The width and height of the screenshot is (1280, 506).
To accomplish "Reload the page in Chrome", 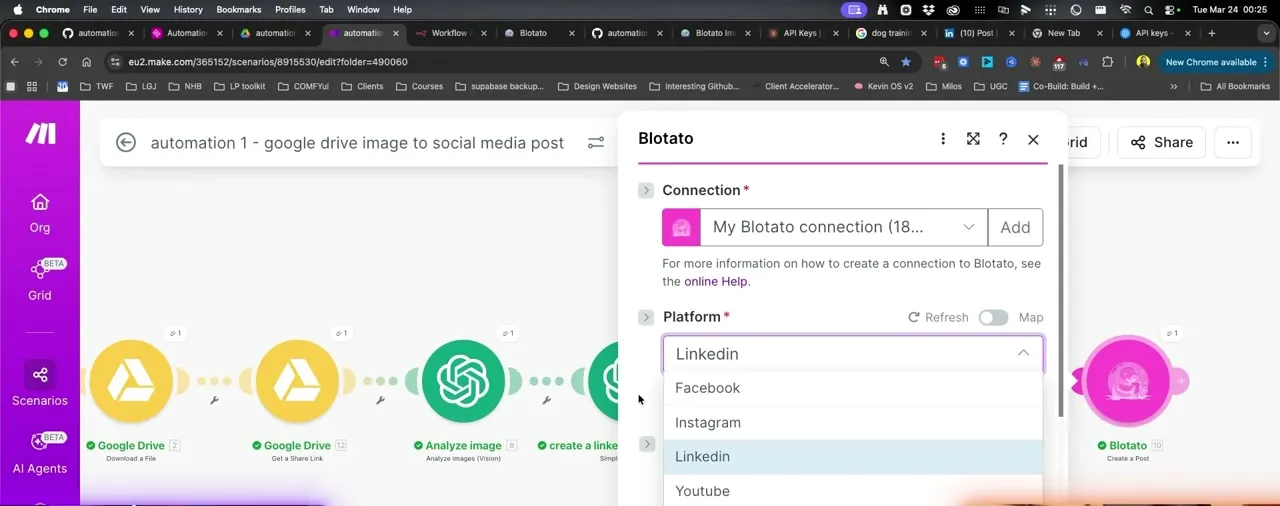I will (x=62, y=62).
